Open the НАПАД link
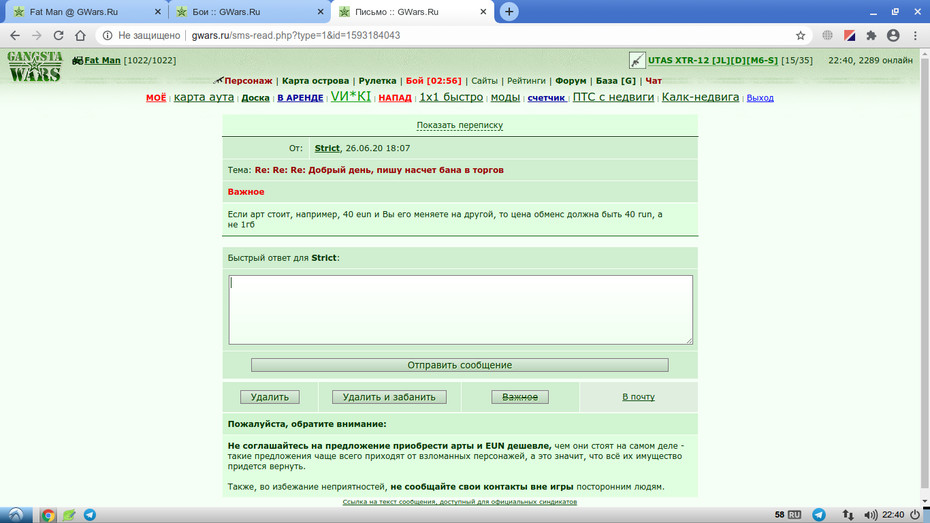The width and height of the screenshot is (930, 523). tap(395, 98)
